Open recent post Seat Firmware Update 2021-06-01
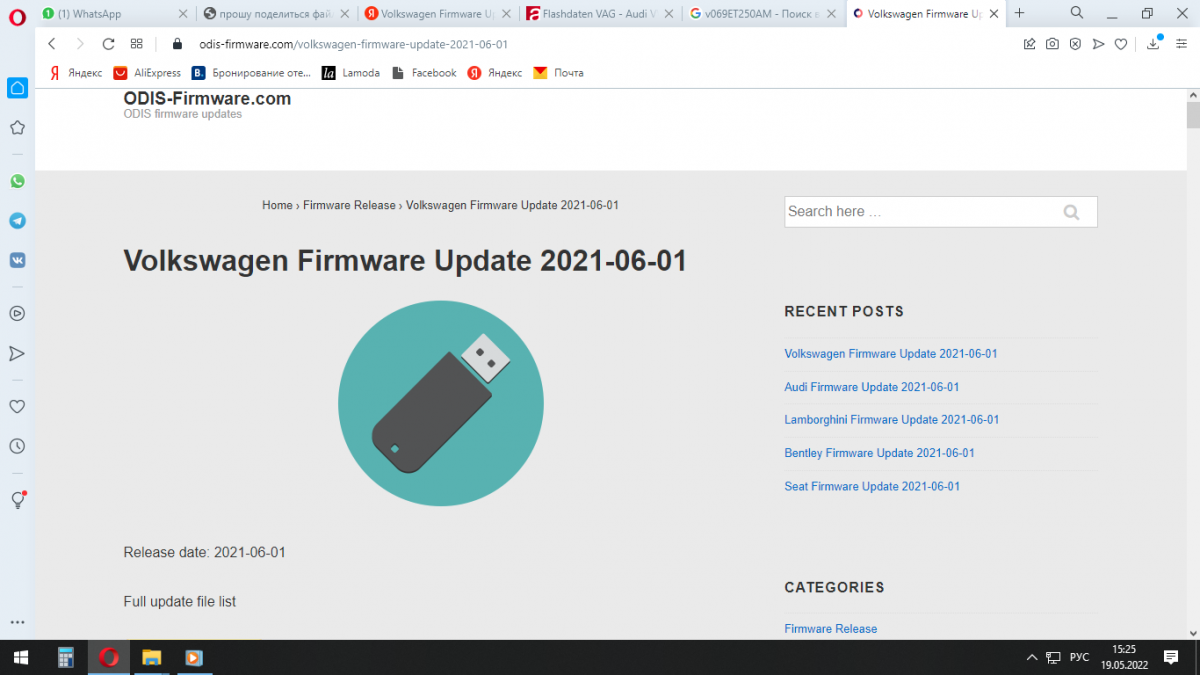 tap(872, 486)
